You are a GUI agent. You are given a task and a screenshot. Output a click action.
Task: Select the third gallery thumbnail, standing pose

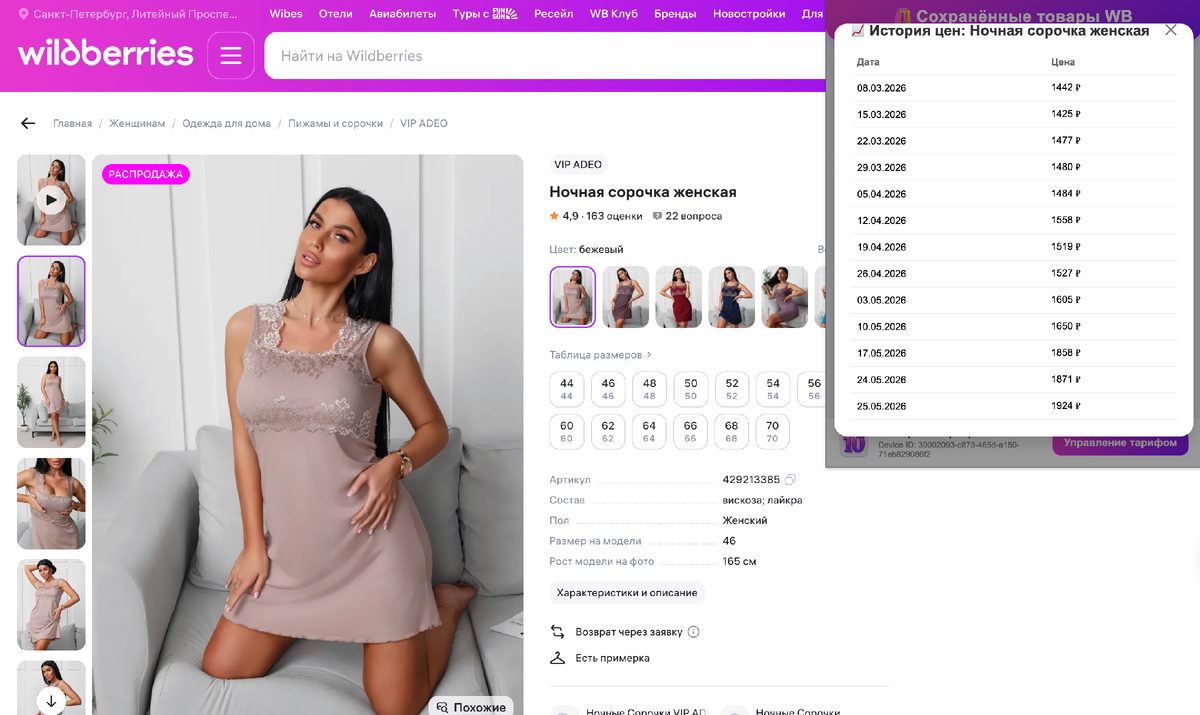coord(51,402)
